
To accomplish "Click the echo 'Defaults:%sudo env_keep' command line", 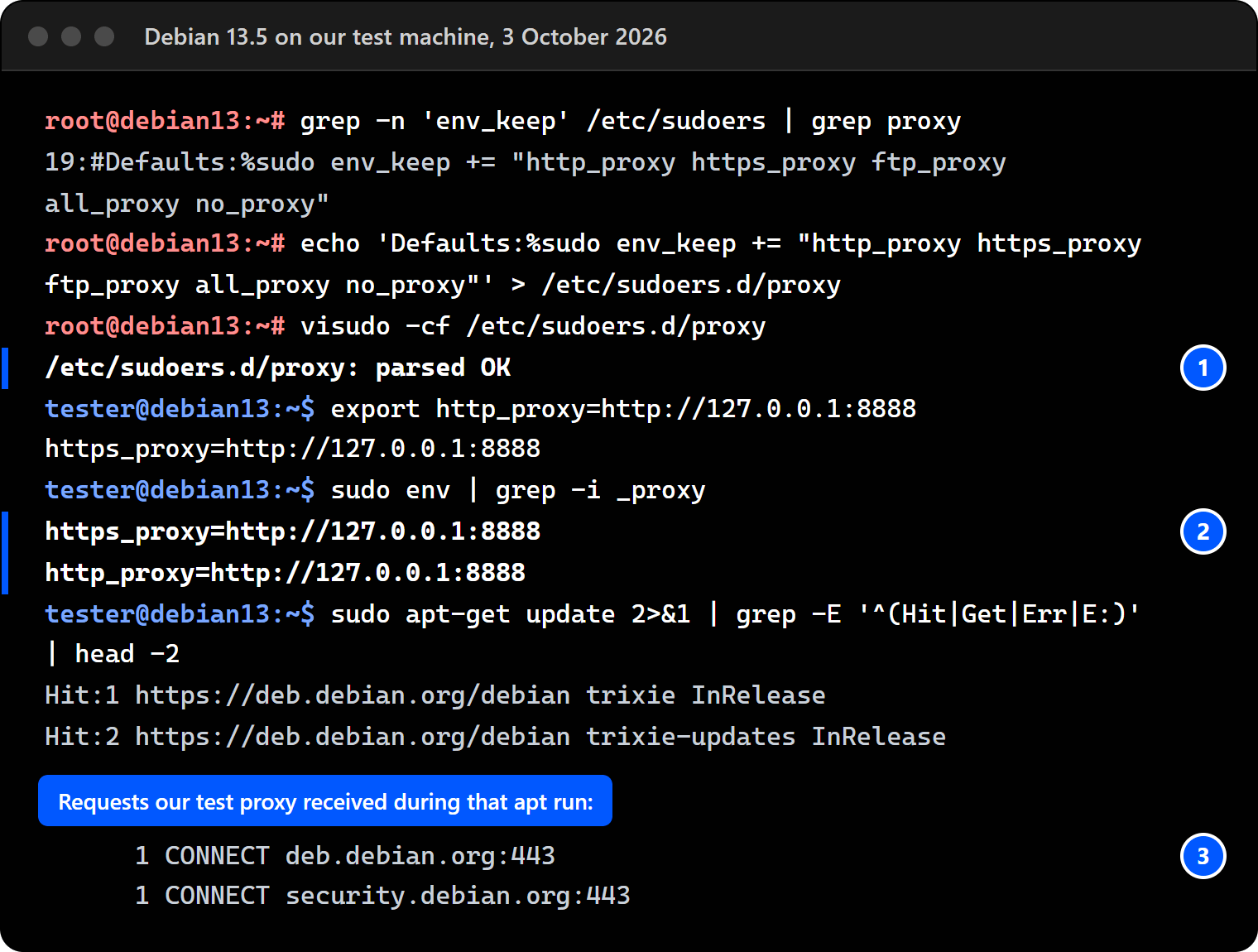I will pos(593,243).
